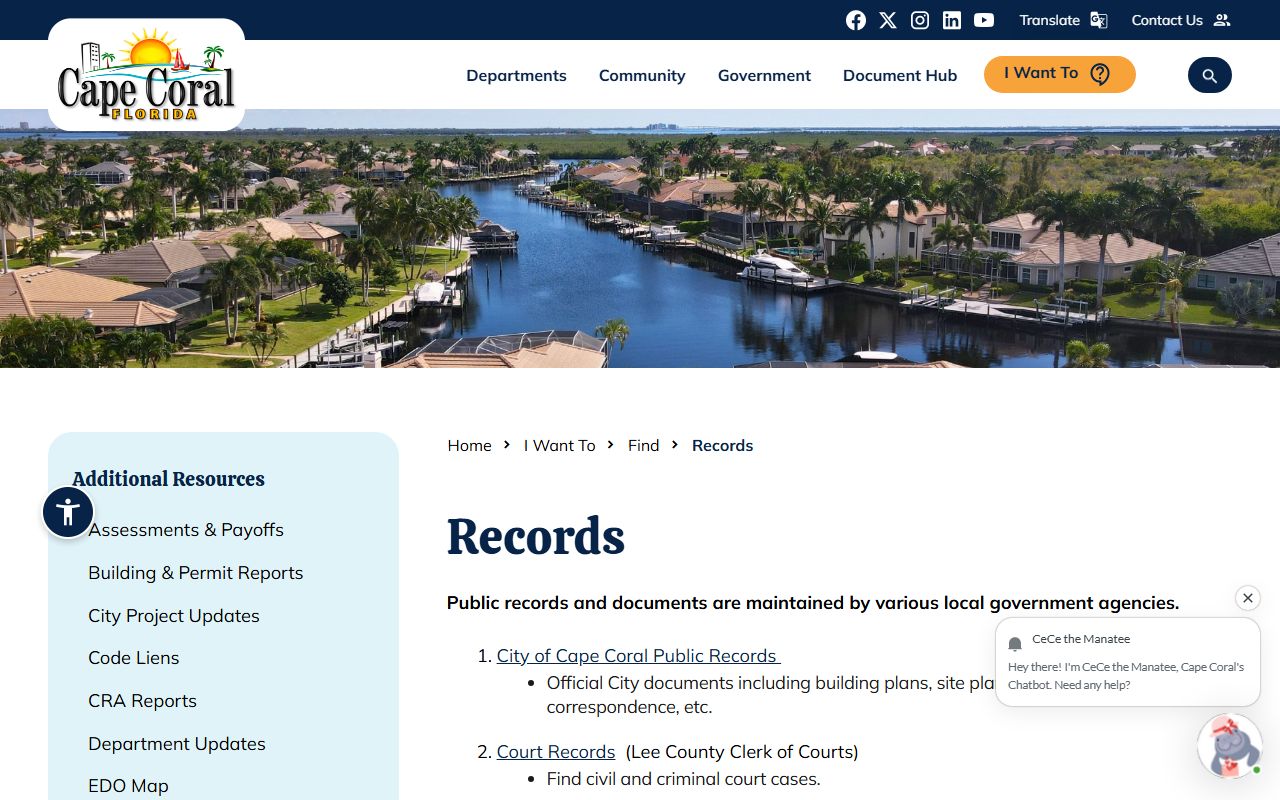Image resolution: width=1280 pixels, height=800 pixels.
Task: Open the CeCe manatee chatbot avatar
Action: coord(1230,746)
